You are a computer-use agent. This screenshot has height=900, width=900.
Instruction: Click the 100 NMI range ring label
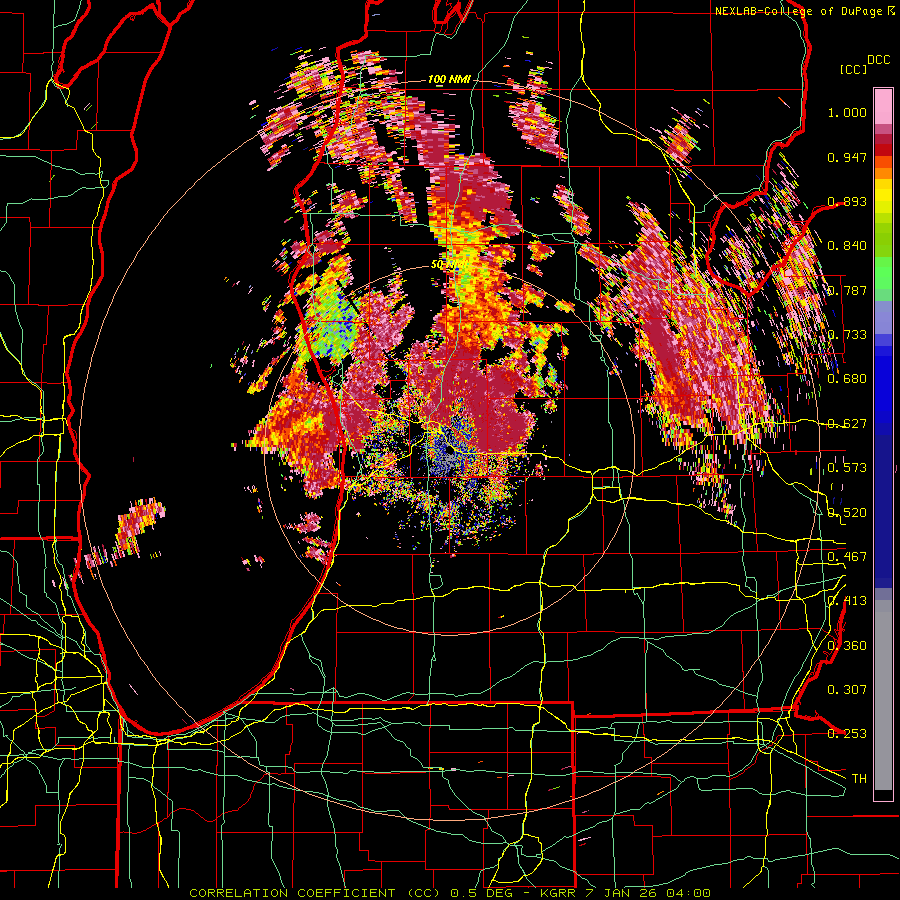pos(449,79)
